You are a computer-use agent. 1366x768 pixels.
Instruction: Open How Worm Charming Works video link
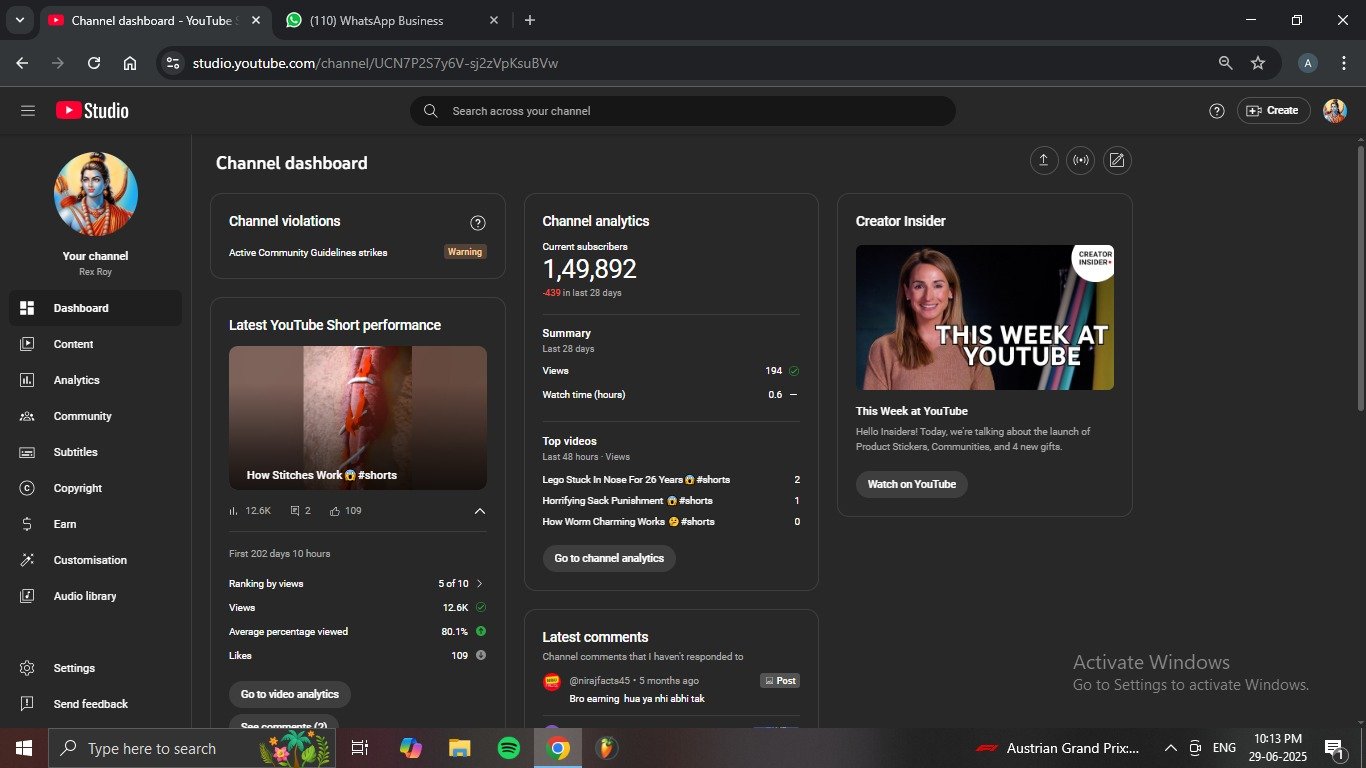pos(629,522)
